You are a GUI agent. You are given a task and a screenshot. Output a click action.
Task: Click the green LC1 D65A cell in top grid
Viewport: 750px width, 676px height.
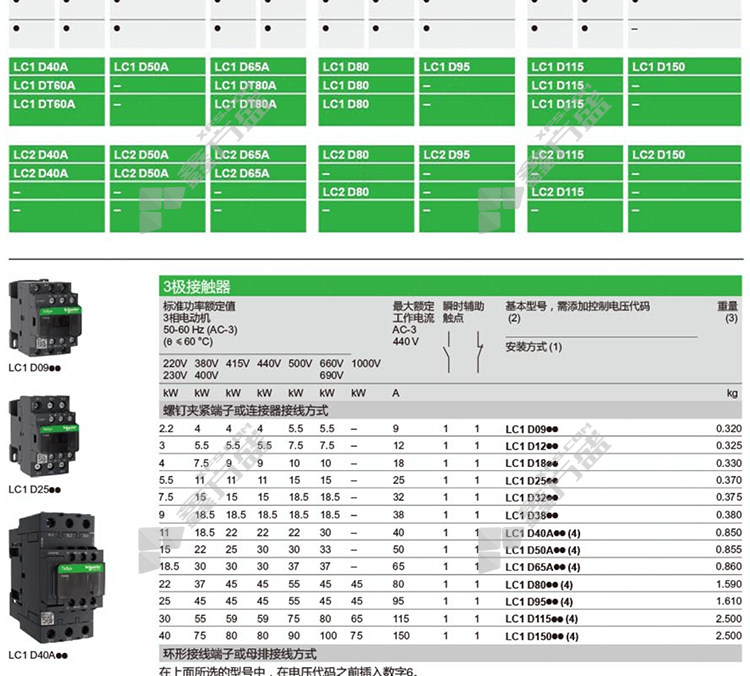click(x=259, y=67)
